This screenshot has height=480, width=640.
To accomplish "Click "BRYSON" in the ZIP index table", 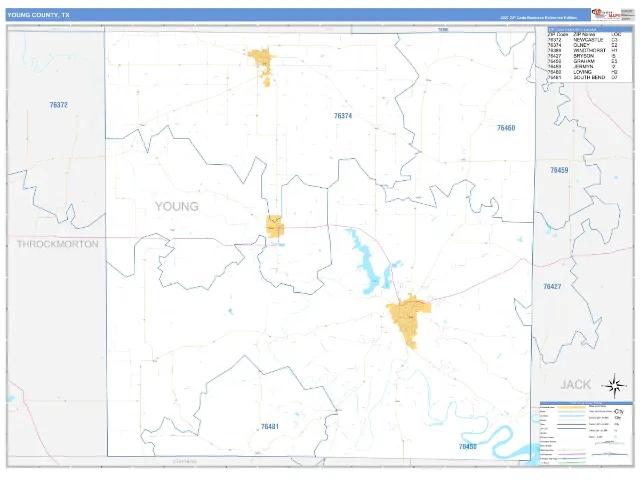I will [583, 56].
